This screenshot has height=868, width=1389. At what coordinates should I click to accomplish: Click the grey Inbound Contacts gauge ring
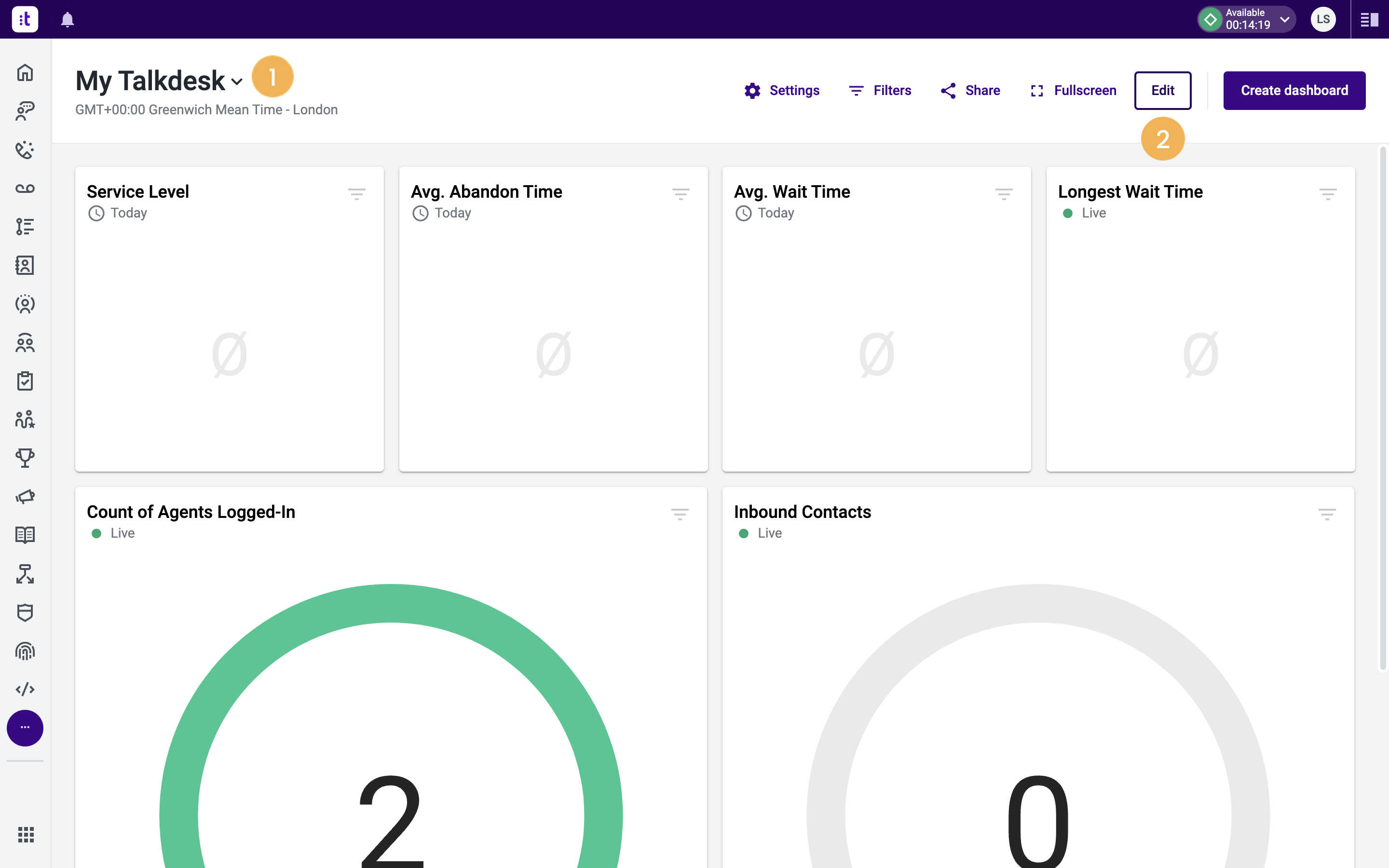click(1038, 603)
